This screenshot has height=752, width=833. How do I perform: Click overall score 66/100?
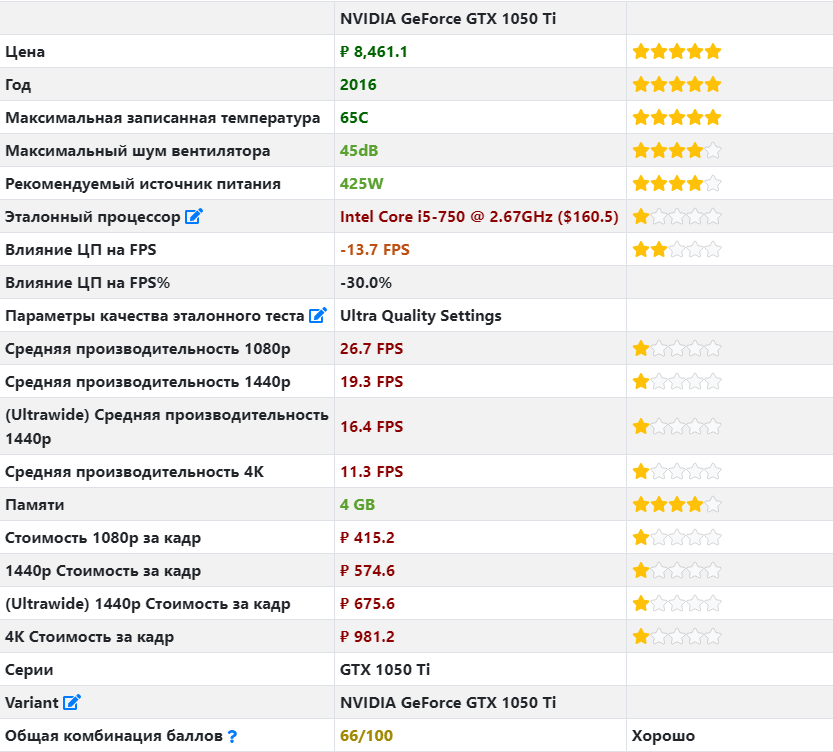pyautogui.click(x=366, y=736)
